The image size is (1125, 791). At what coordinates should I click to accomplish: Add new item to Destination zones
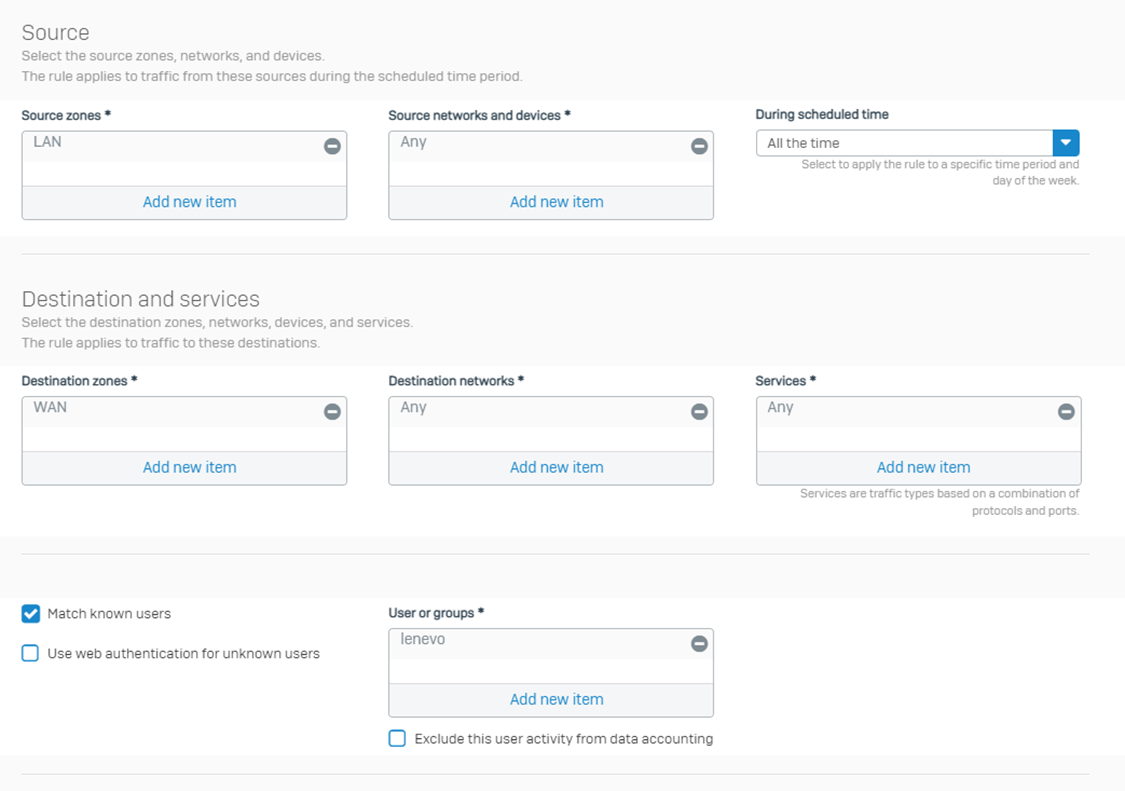189,467
